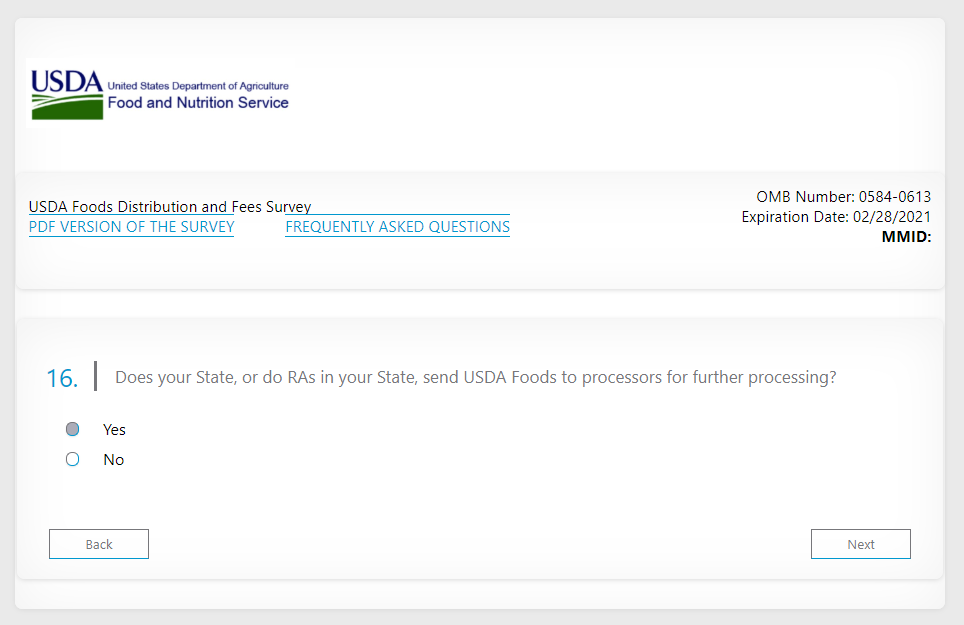Click the USDA Foods Distribution and Fees Survey title
Image resolution: width=964 pixels, height=625 pixels.
pos(170,207)
